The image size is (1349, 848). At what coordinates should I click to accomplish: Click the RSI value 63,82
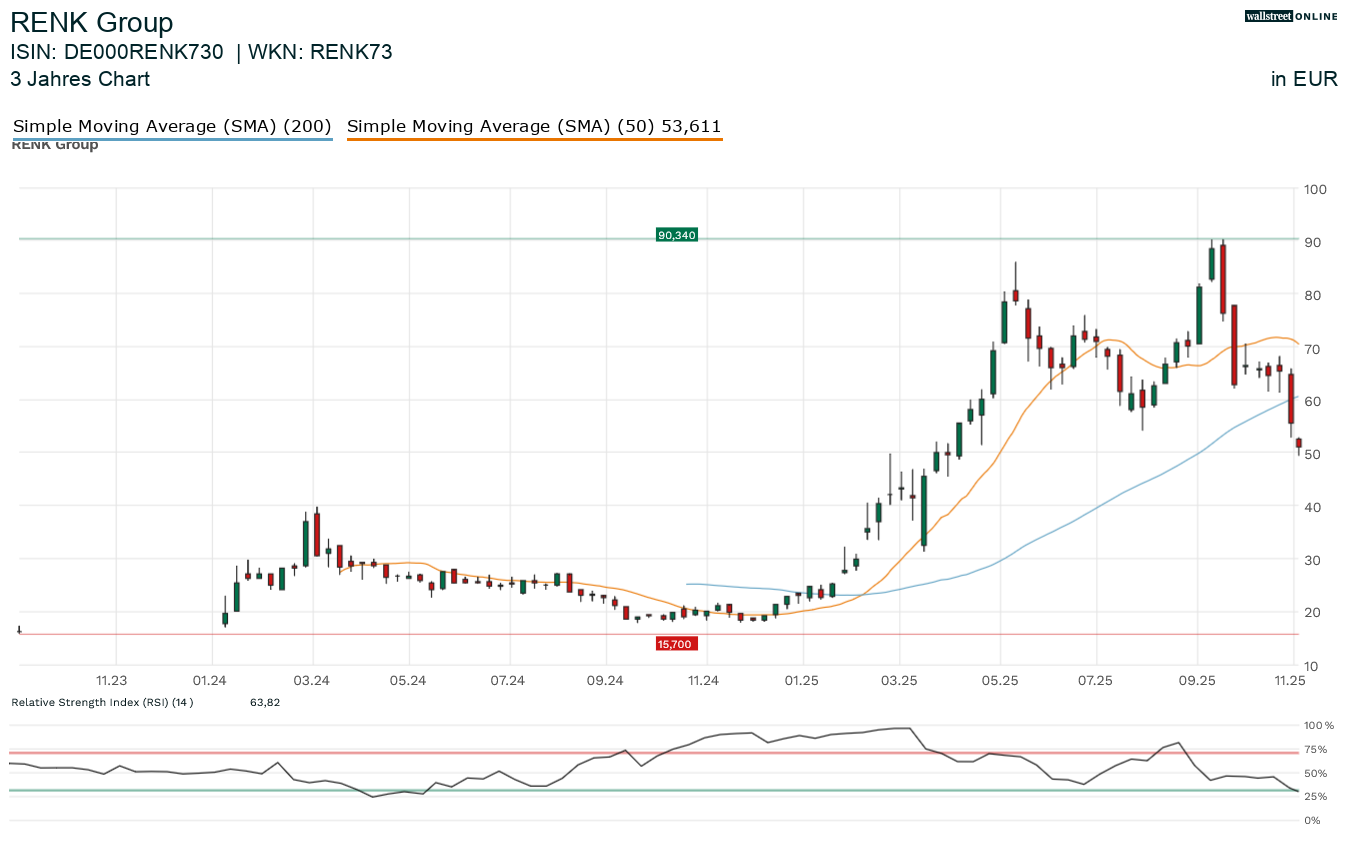tap(265, 703)
